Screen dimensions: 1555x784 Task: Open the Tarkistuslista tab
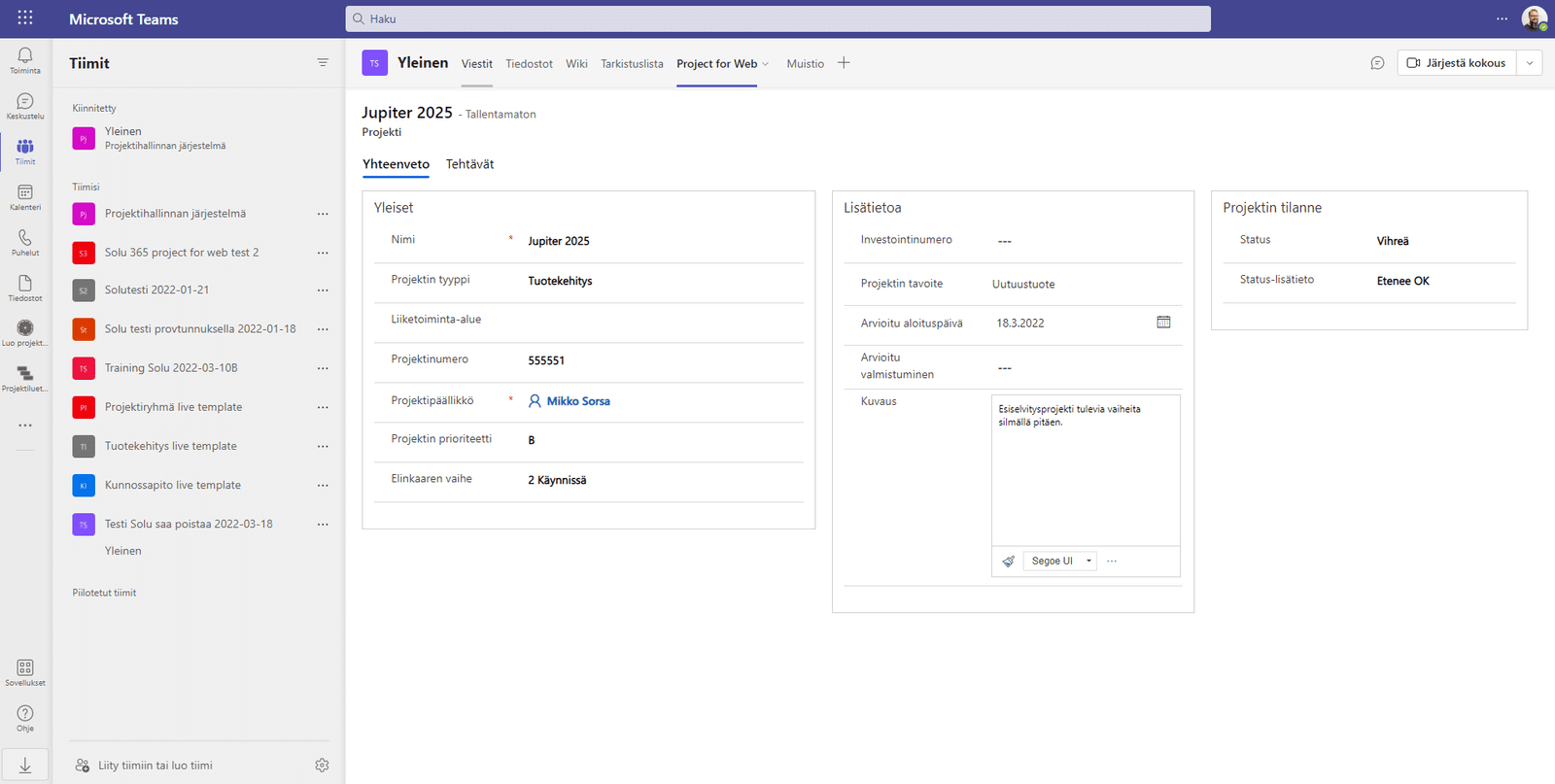632,64
